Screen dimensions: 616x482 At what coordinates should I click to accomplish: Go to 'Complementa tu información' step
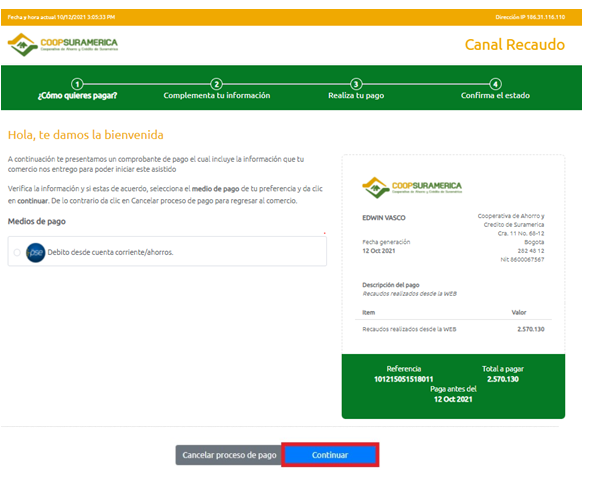[x=216, y=96]
